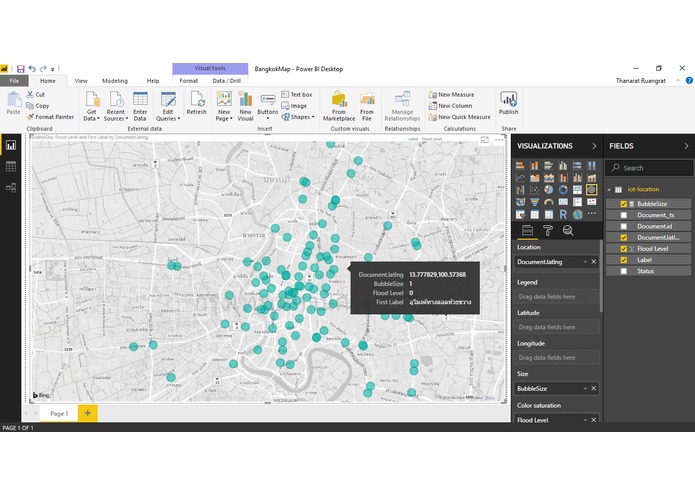Viewport: 695px width, 494px height.
Task: Select the Page 1 tab
Action: point(59,413)
